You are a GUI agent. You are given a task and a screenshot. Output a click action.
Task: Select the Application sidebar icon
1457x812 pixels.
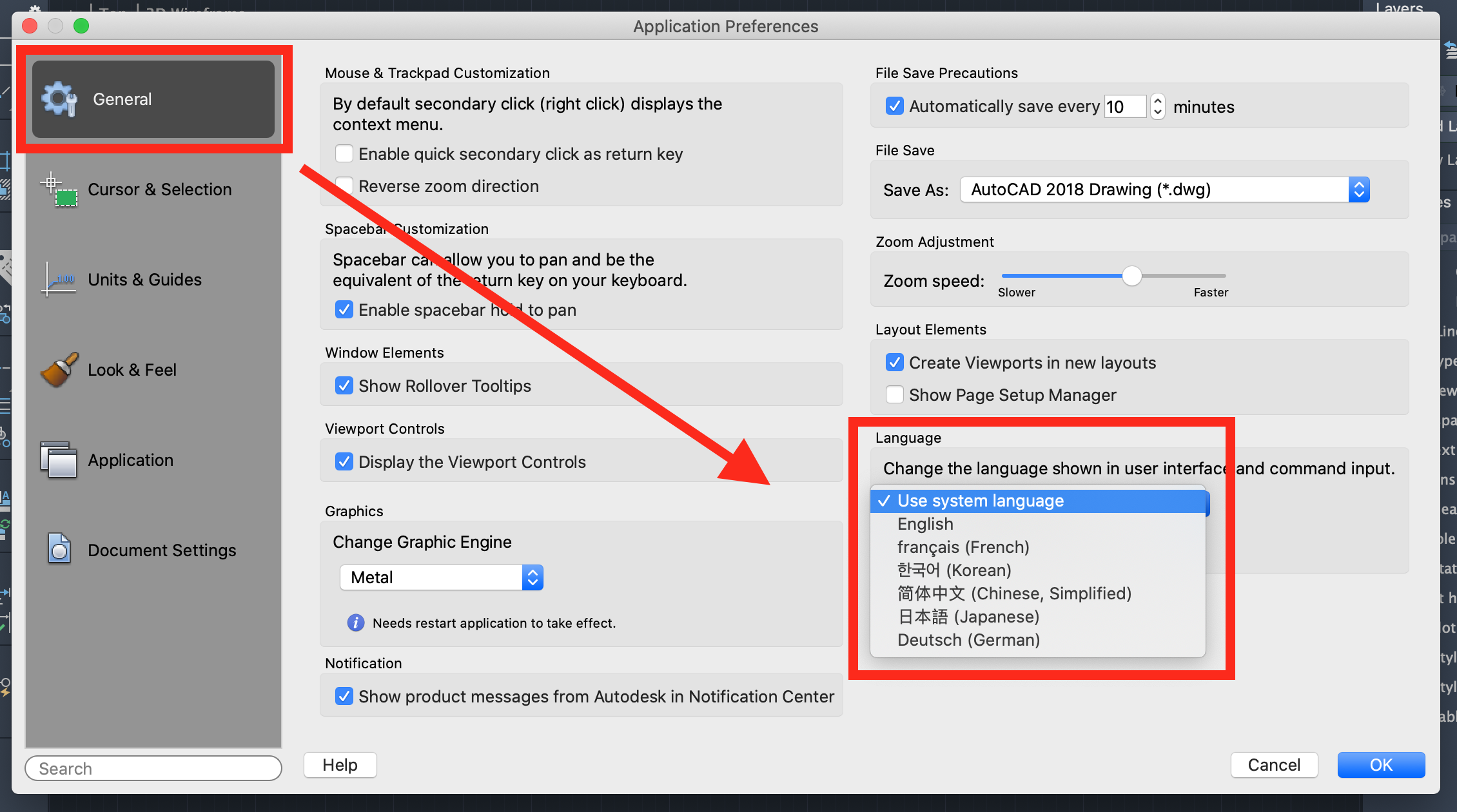(x=58, y=459)
